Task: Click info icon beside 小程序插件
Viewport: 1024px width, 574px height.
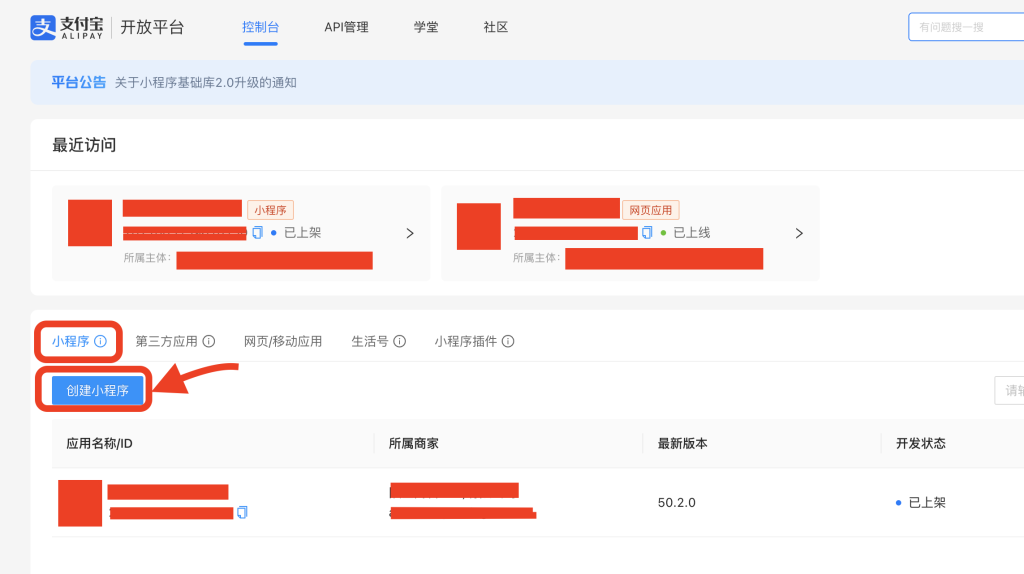Action: click(x=508, y=341)
